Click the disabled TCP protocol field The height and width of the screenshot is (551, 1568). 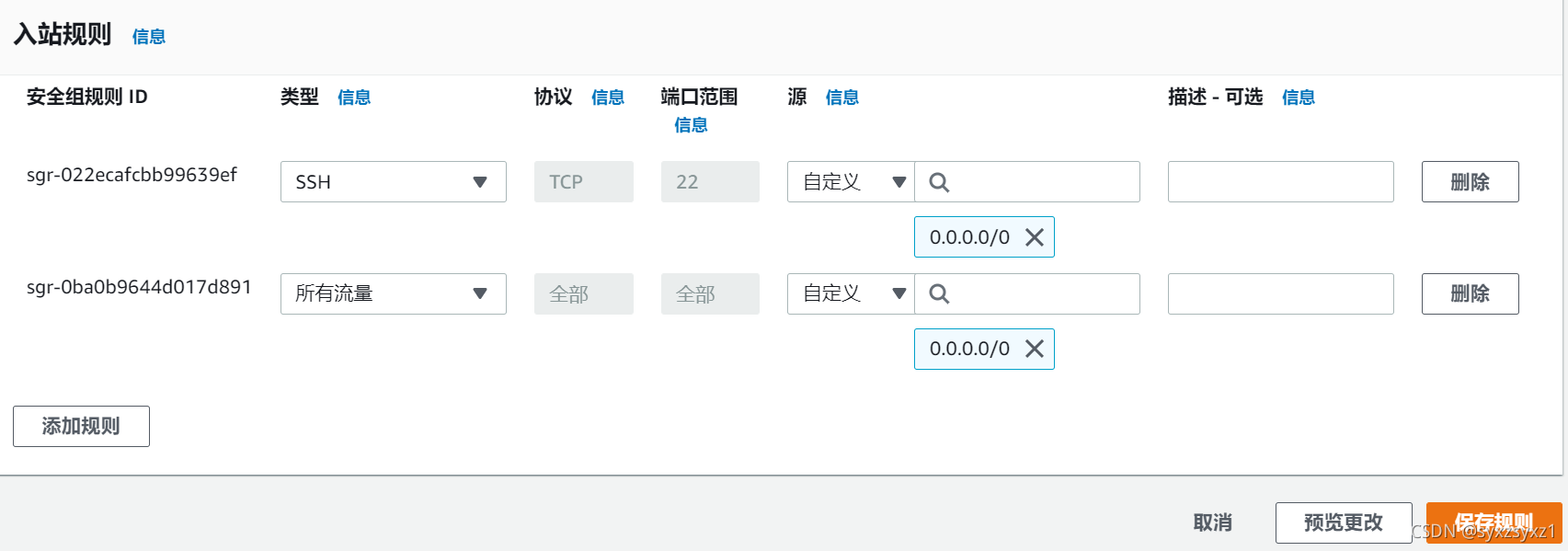[584, 182]
